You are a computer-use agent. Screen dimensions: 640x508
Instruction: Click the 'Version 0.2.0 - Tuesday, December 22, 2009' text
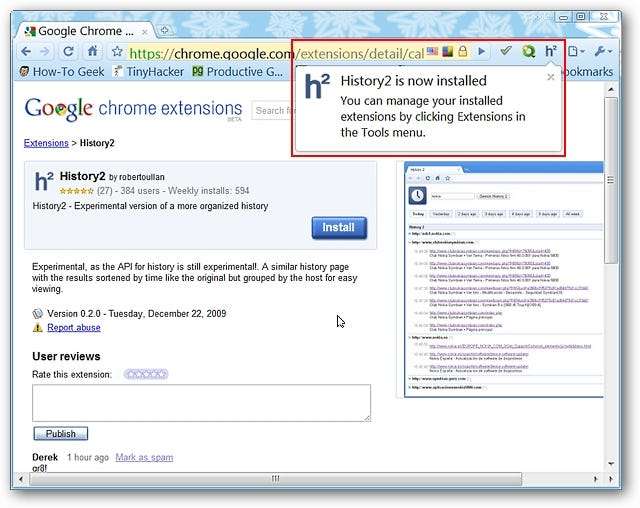137,314
